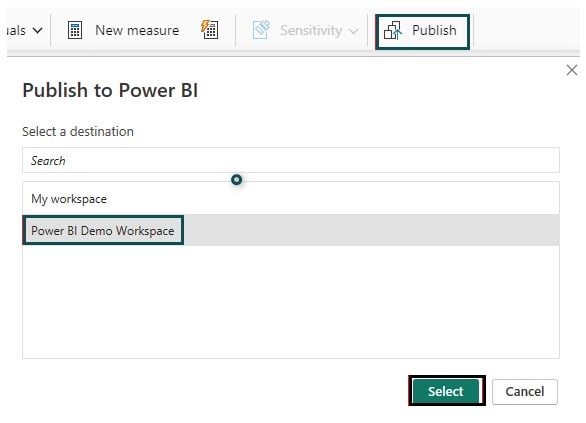Close the Publish to Power BI dialog
This screenshot has height=423, width=586.
(572, 70)
